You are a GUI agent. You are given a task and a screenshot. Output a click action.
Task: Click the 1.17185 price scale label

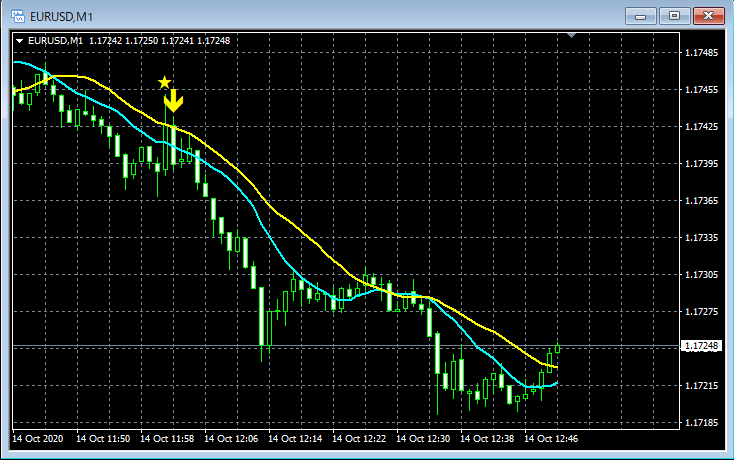[x=701, y=423]
